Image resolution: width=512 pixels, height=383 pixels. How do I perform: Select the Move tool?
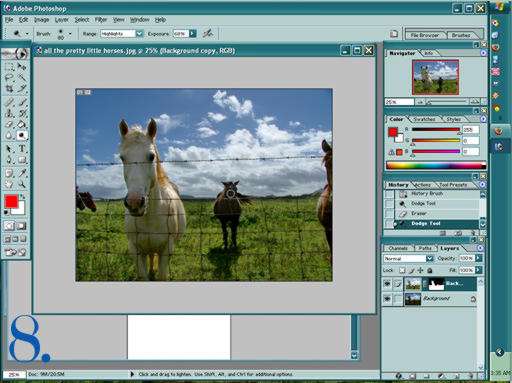(x=22, y=67)
